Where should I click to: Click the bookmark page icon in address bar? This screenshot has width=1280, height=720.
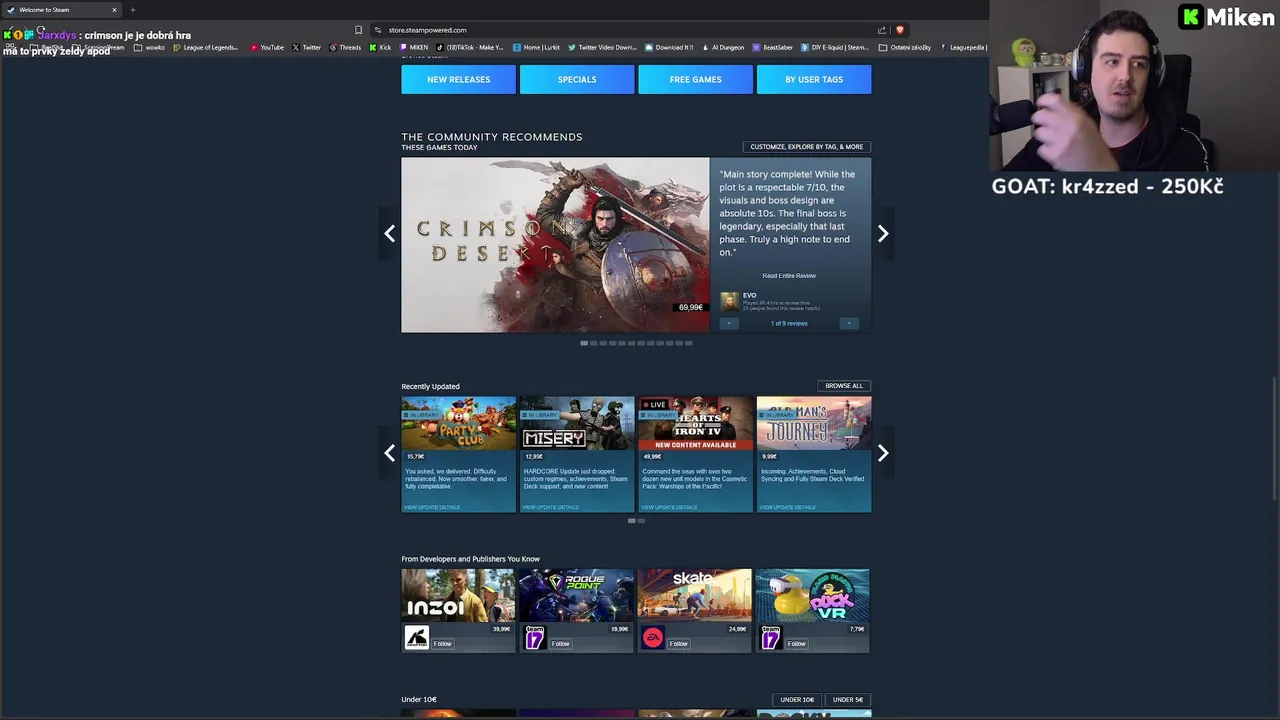coord(358,30)
